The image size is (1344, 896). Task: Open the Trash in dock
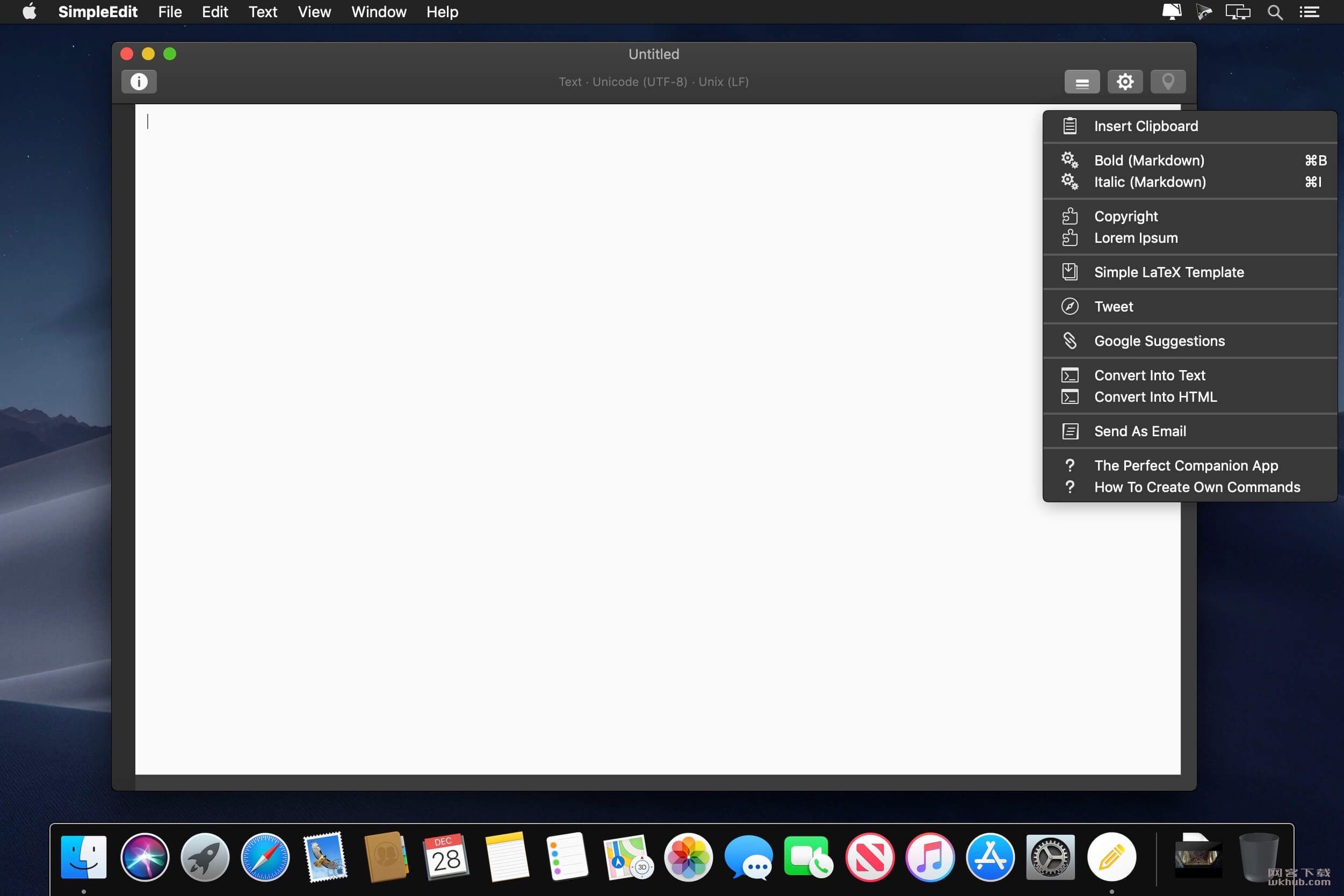pos(1259,857)
